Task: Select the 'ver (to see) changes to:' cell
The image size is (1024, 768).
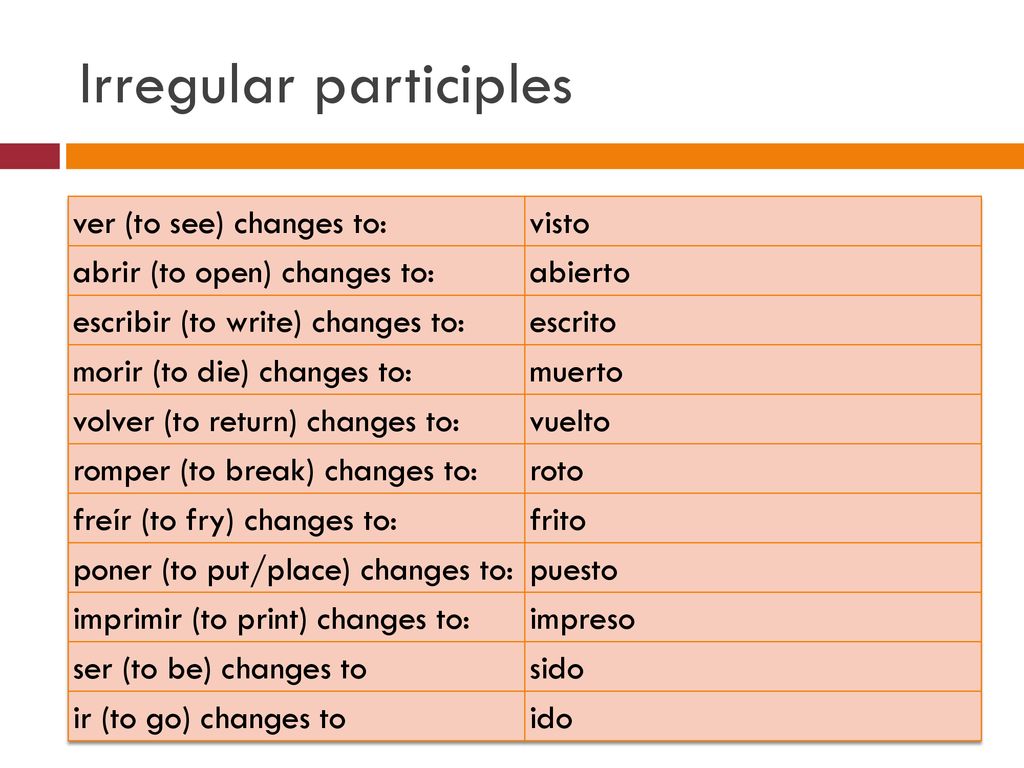Action: click(296, 221)
